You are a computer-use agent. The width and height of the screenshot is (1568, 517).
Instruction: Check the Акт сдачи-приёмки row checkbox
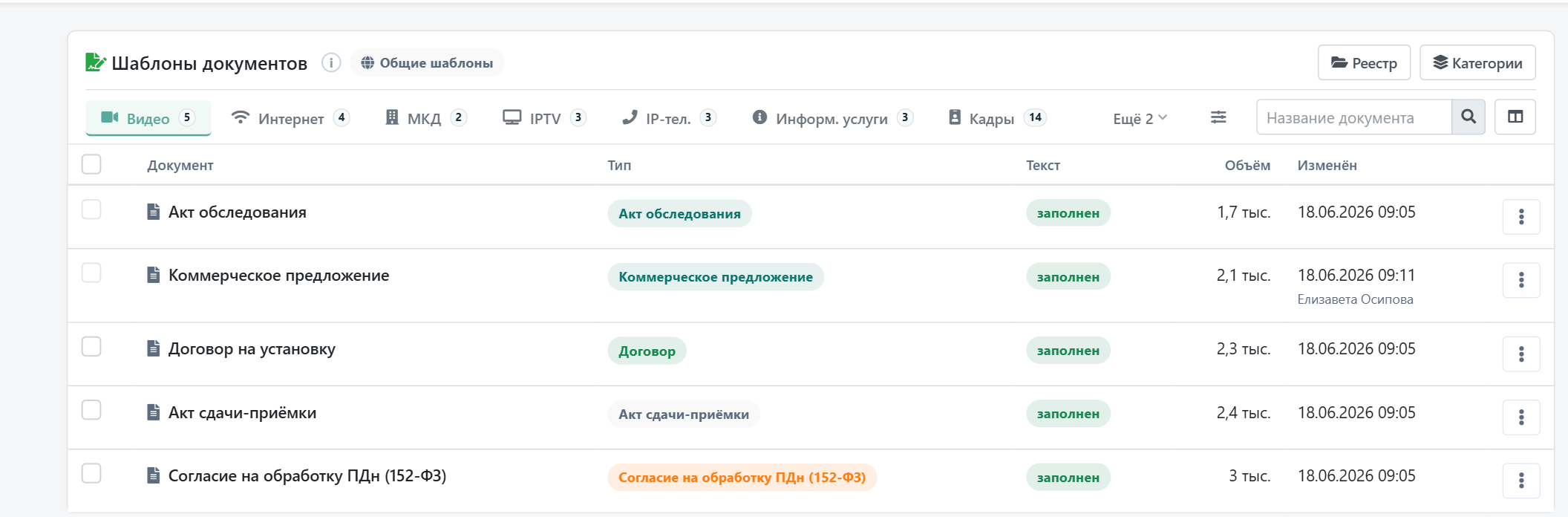coord(91,410)
